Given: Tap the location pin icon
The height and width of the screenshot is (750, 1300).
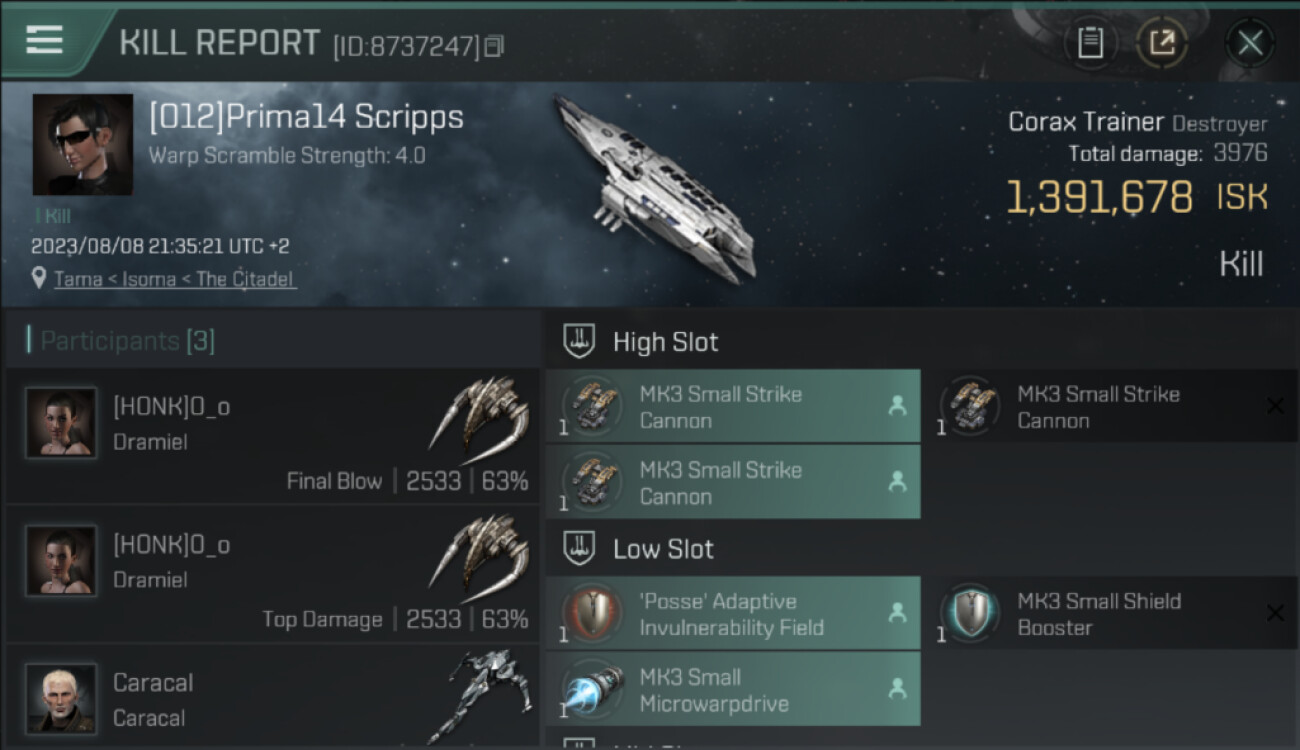Looking at the screenshot, I should 39,278.
